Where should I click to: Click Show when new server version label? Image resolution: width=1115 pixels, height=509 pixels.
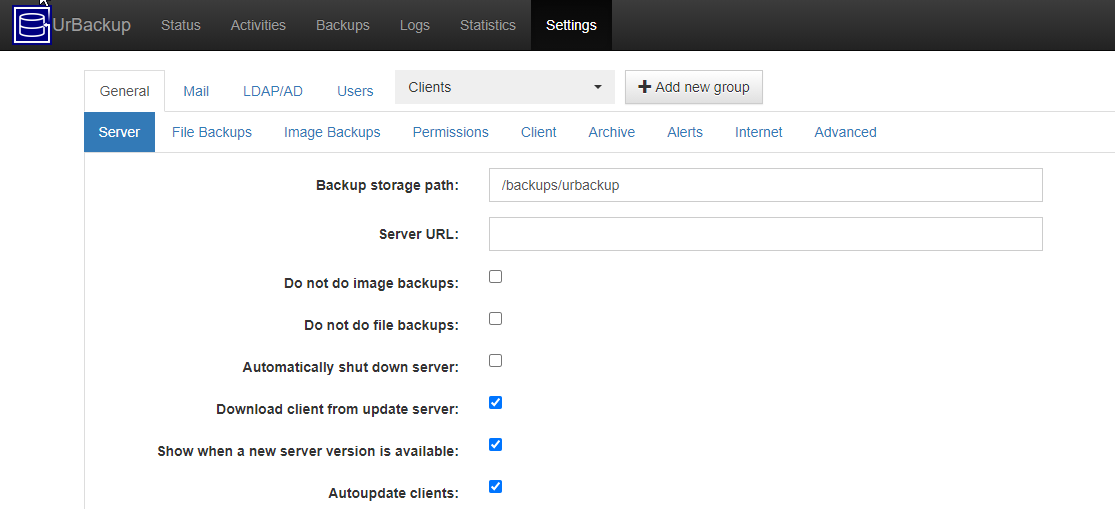coord(308,451)
